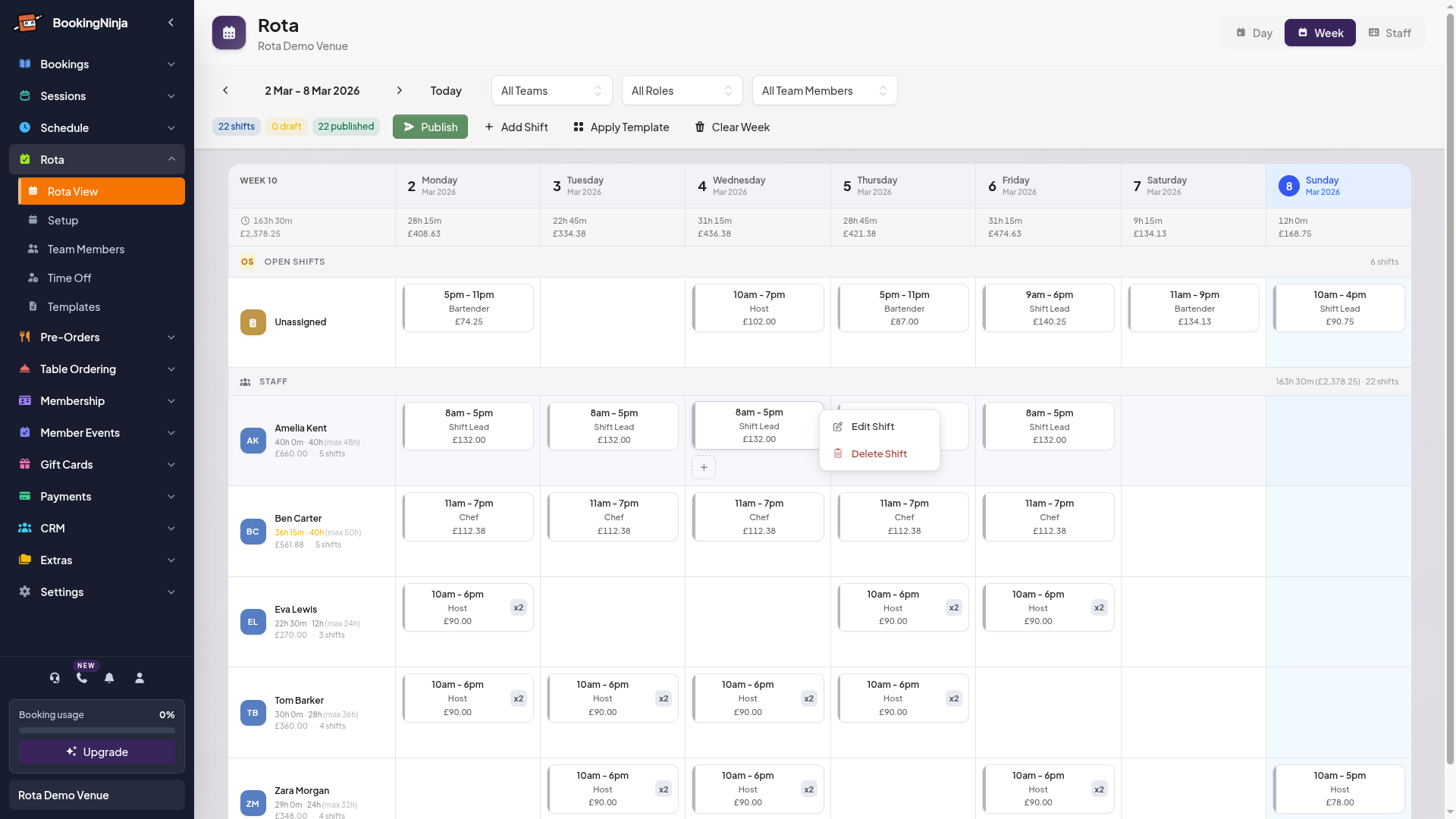Click x2 badge on Eva Lewis Monday shift
The image size is (1456, 819).
pos(519,607)
